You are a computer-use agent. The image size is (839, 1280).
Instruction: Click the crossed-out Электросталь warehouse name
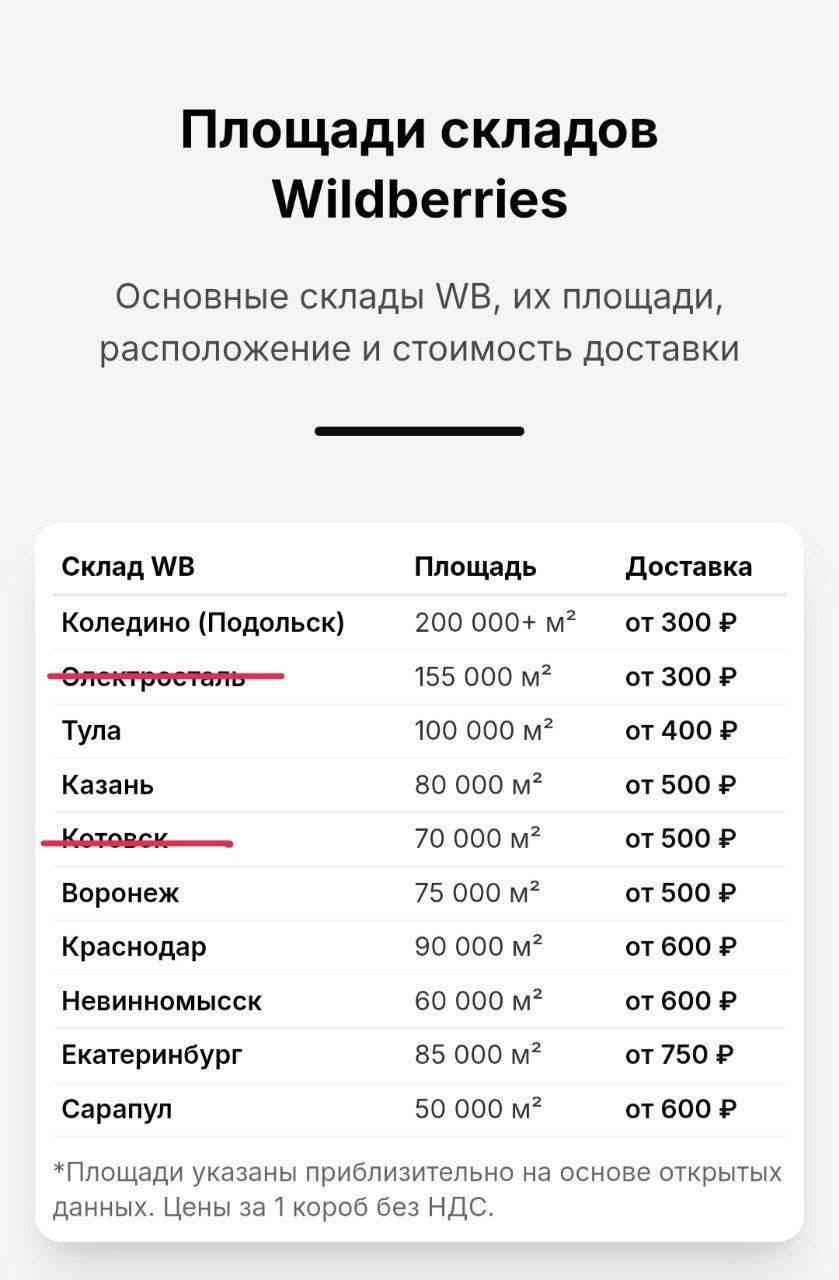pyautogui.click(x=154, y=677)
